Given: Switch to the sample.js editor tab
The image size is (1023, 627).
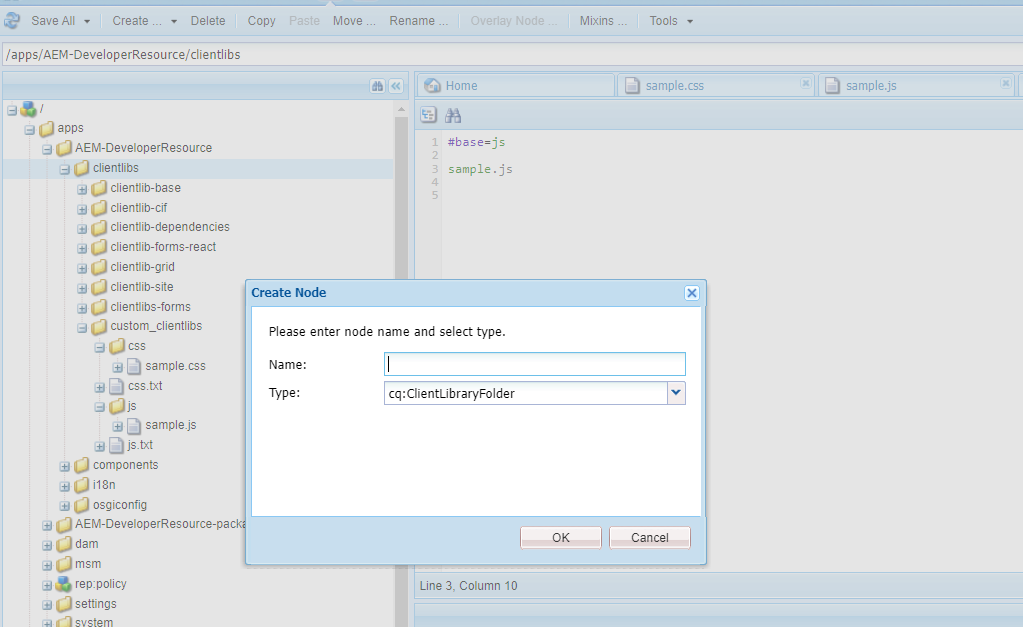Looking at the screenshot, I should tap(870, 86).
